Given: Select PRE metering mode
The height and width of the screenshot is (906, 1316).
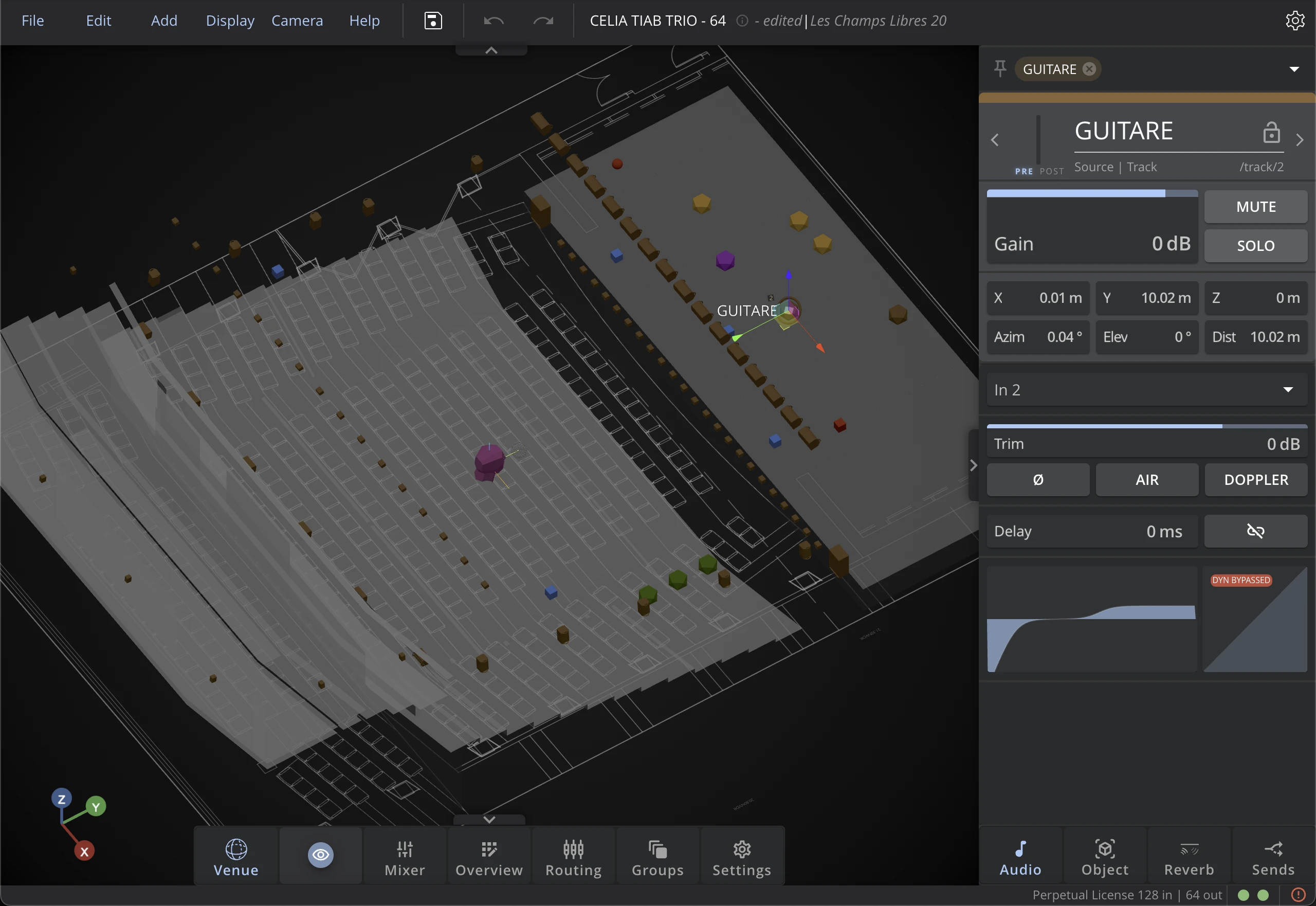Looking at the screenshot, I should (x=1023, y=171).
